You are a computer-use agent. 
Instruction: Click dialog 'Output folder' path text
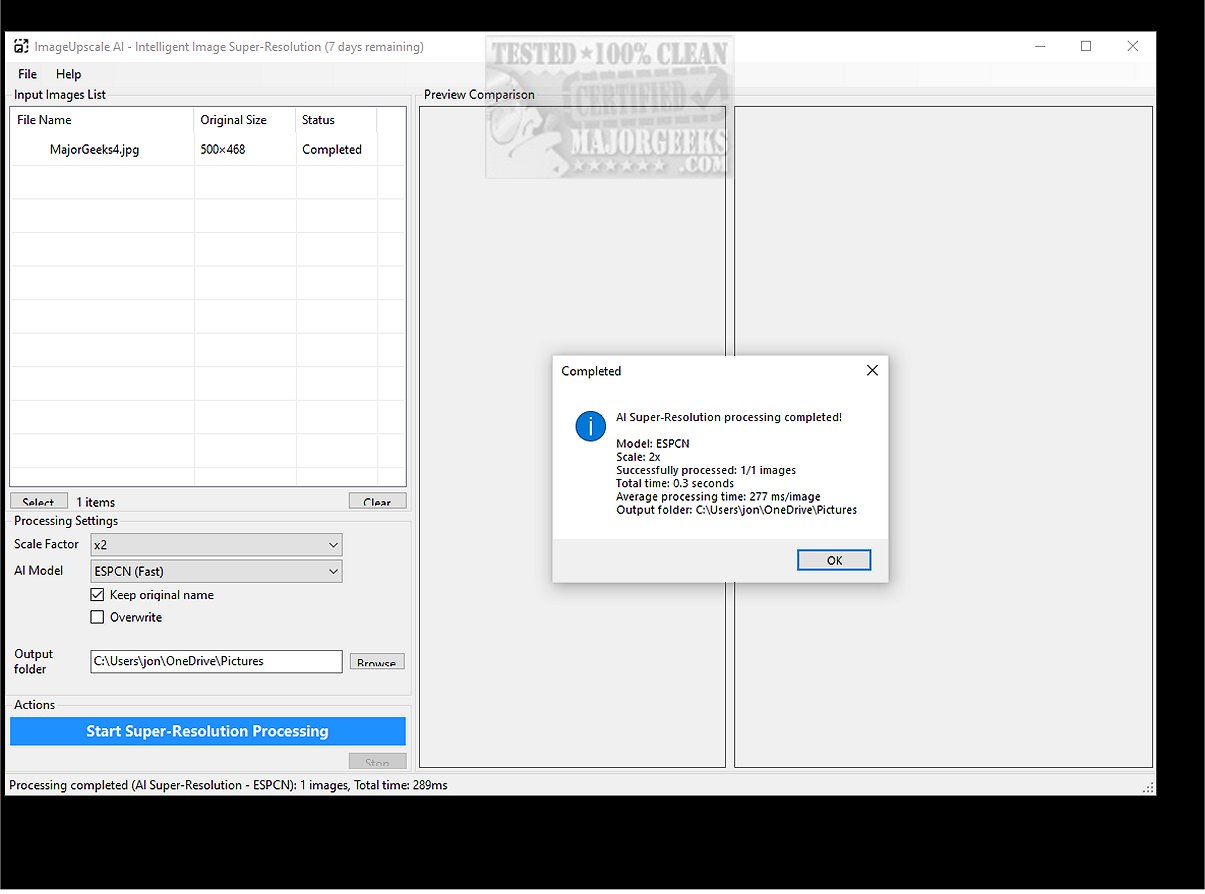click(x=736, y=509)
